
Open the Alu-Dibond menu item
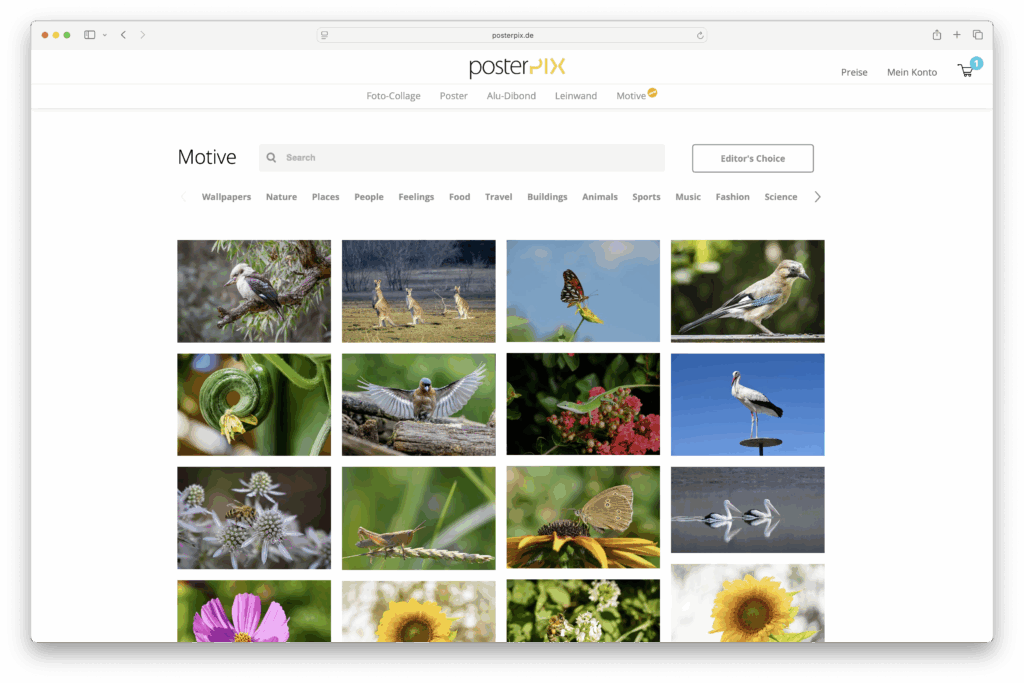pos(511,95)
